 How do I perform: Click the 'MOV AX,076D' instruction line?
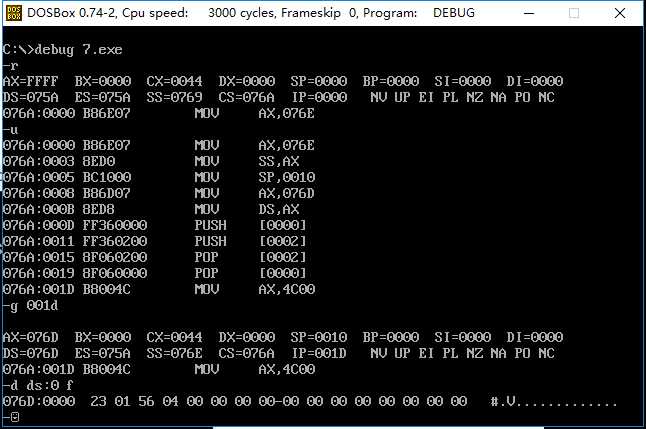pos(159,193)
